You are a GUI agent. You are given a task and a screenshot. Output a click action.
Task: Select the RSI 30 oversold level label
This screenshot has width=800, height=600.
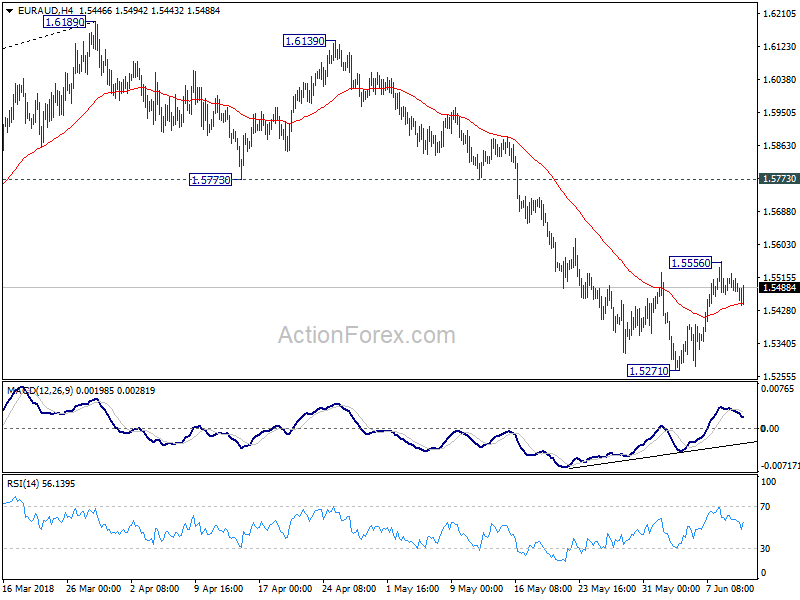765,548
